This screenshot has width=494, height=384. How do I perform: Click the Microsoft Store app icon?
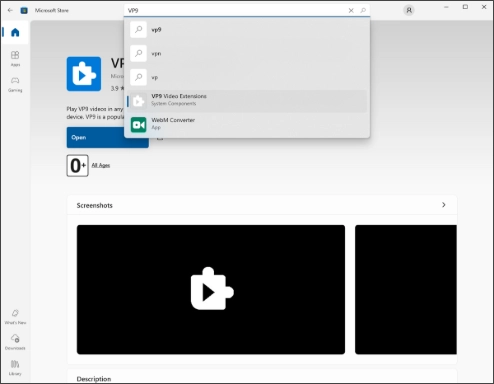[24, 10]
